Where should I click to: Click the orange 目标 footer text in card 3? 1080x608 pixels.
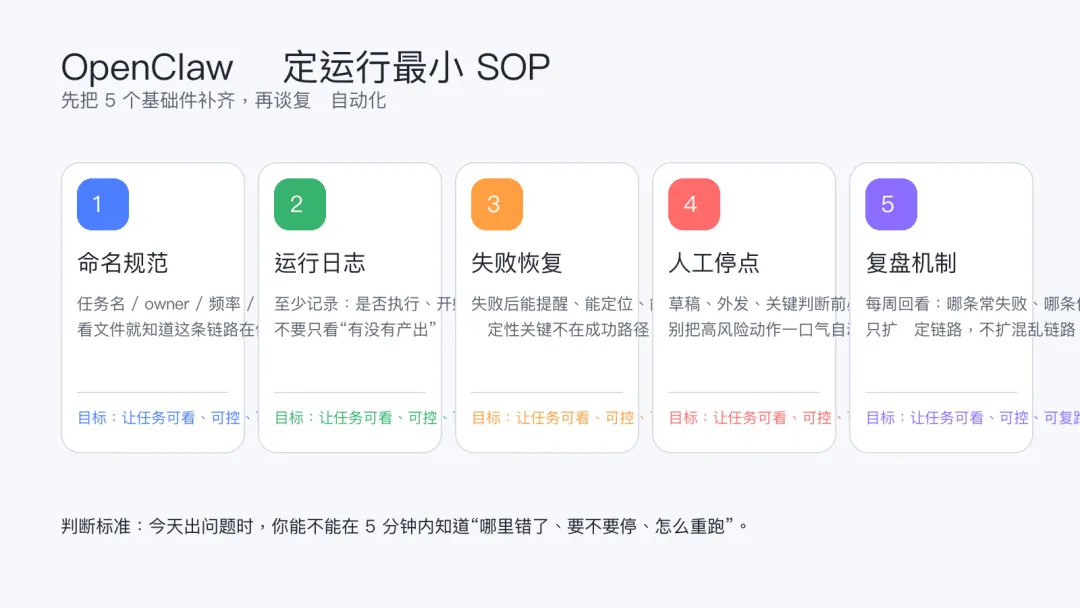point(554,418)
